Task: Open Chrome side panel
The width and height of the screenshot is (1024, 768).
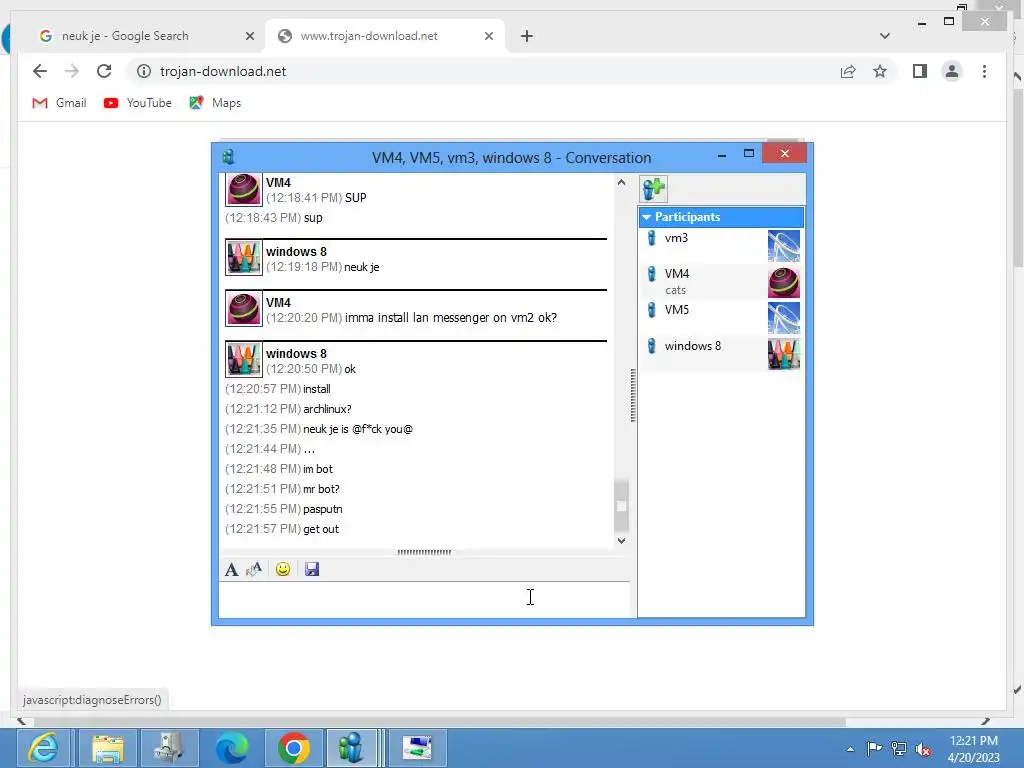Action: [x=920, y=71]
